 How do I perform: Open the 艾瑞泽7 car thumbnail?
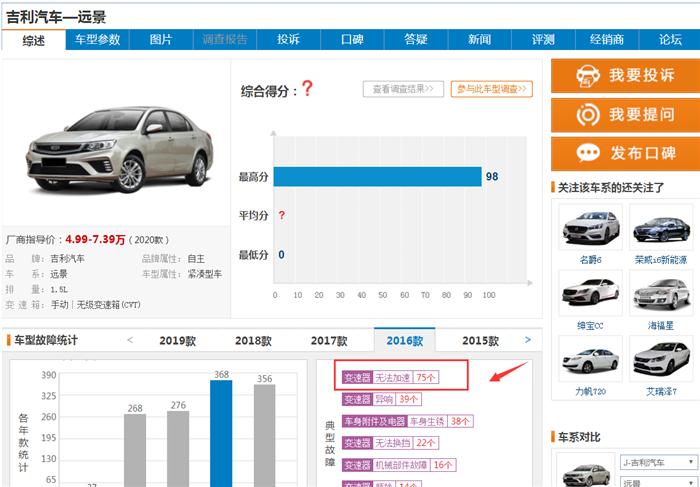(661, 358)
